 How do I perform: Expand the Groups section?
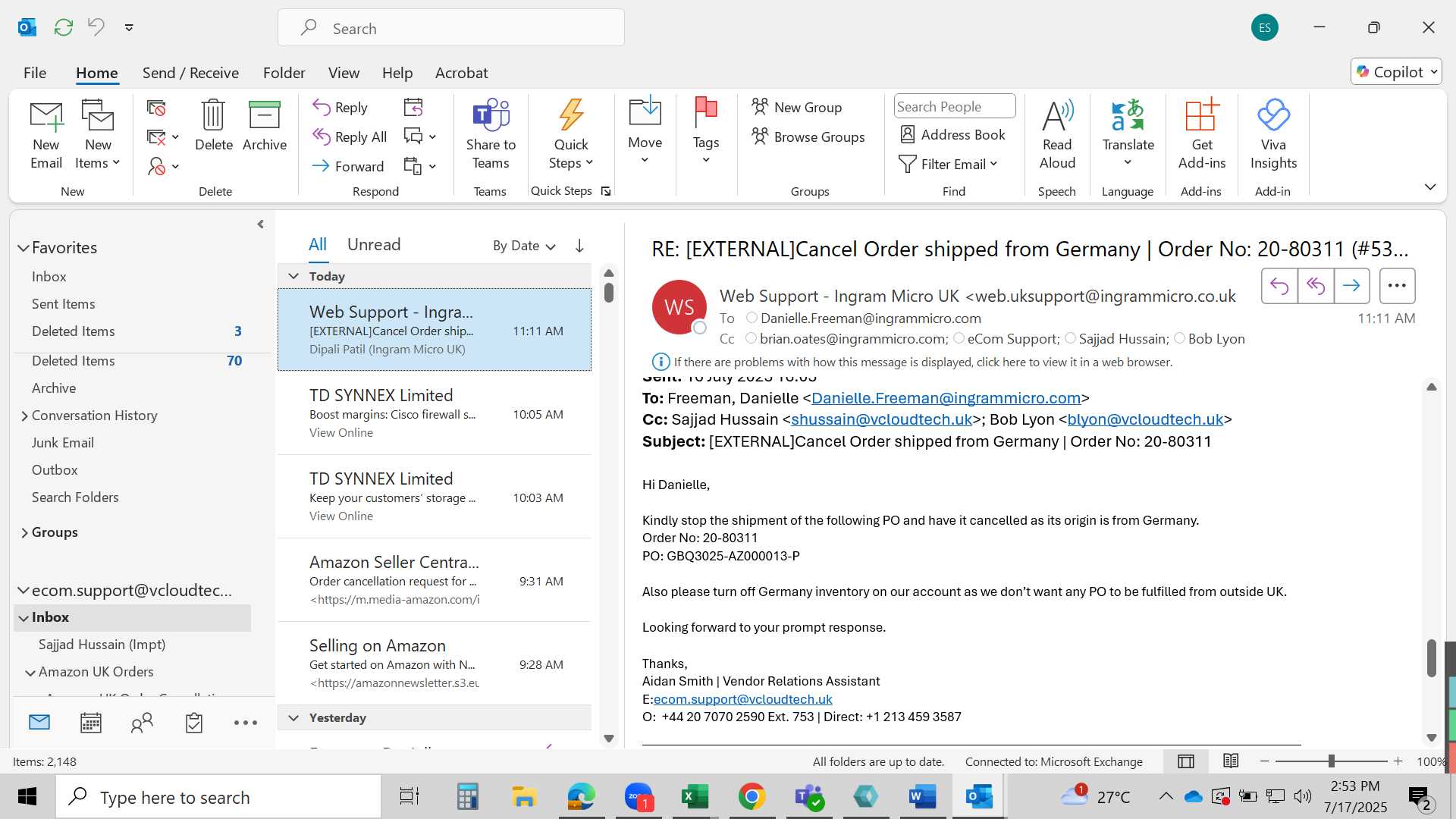tap(24, 532)
